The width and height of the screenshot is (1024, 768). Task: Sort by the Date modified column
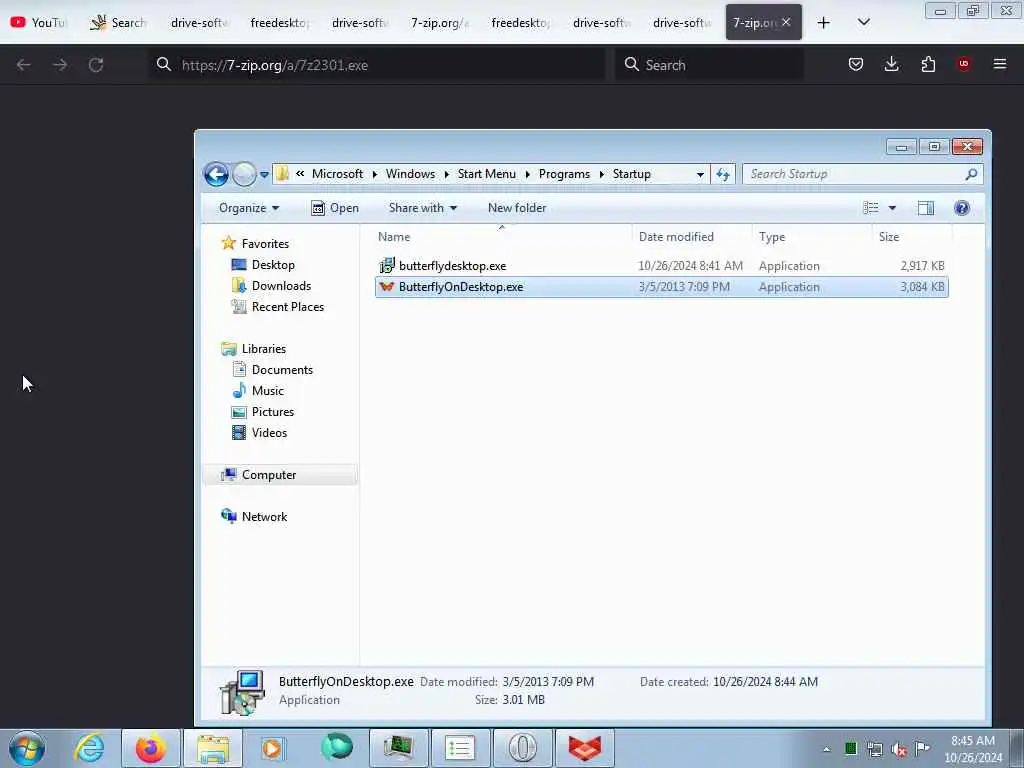tap(692, 237)
